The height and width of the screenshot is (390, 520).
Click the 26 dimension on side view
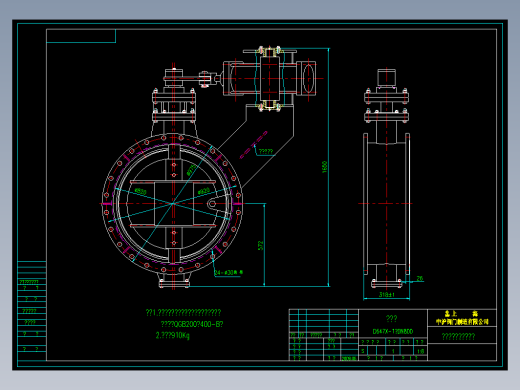pyautogui.click(x=420, y=278)
